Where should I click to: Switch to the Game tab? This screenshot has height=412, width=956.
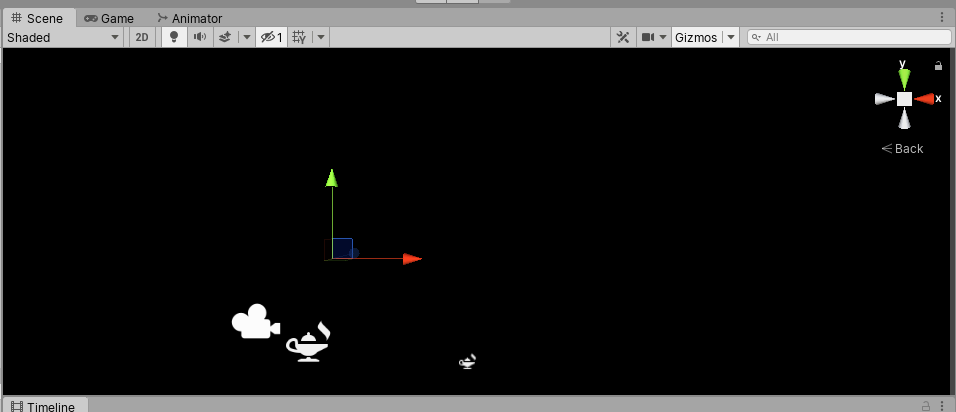point(109,18)
